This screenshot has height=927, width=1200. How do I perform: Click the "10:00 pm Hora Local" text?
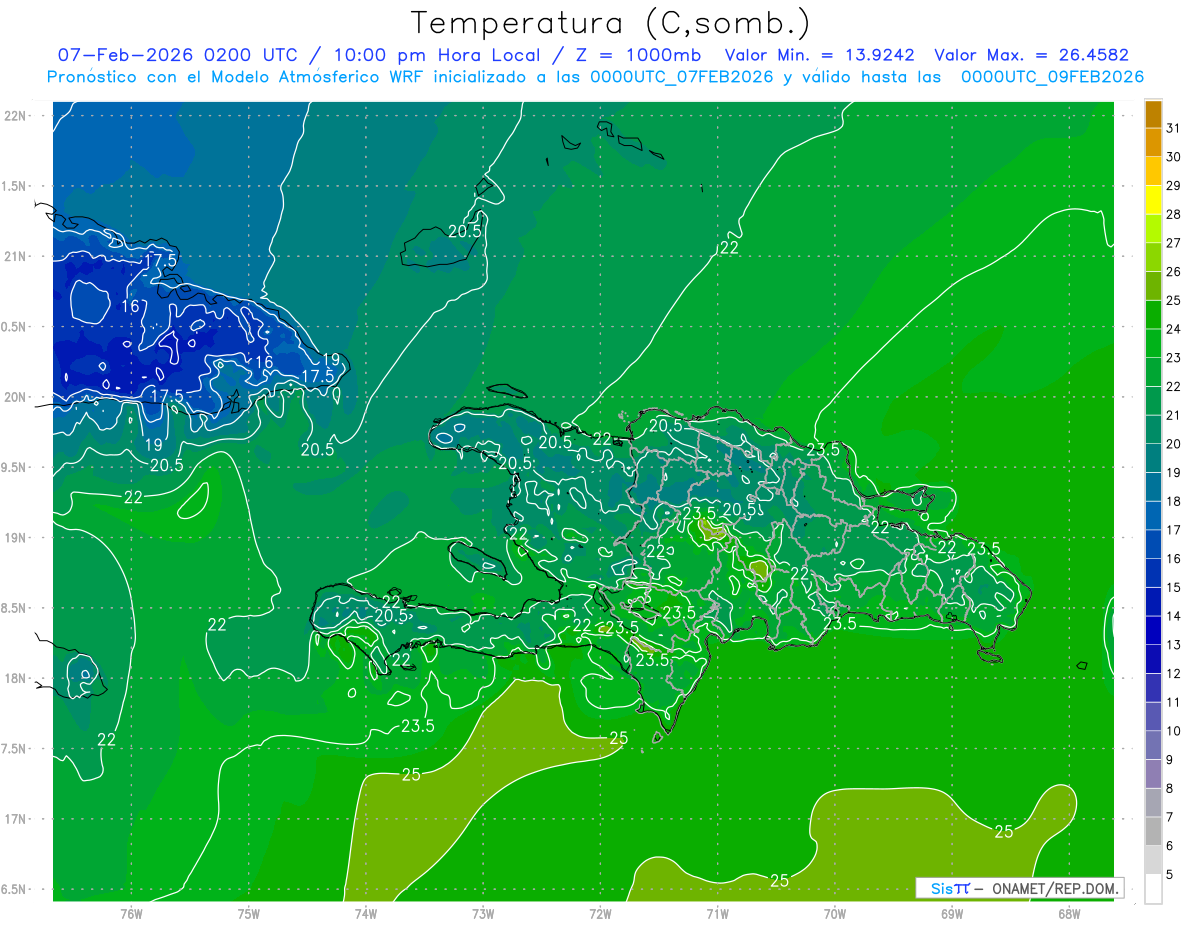pyautogui.click(x=439, y=55)
